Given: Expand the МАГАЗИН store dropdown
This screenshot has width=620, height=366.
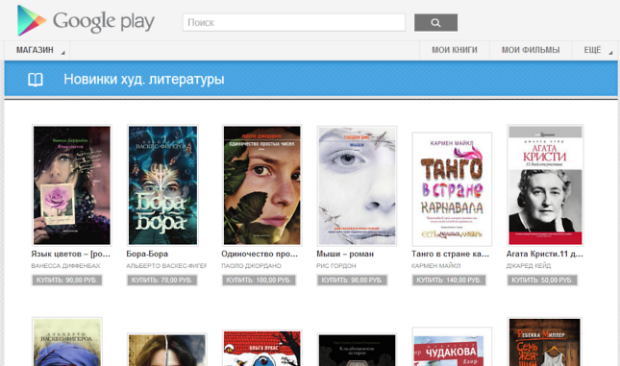Looking at the screenshot, I should 37,50.
